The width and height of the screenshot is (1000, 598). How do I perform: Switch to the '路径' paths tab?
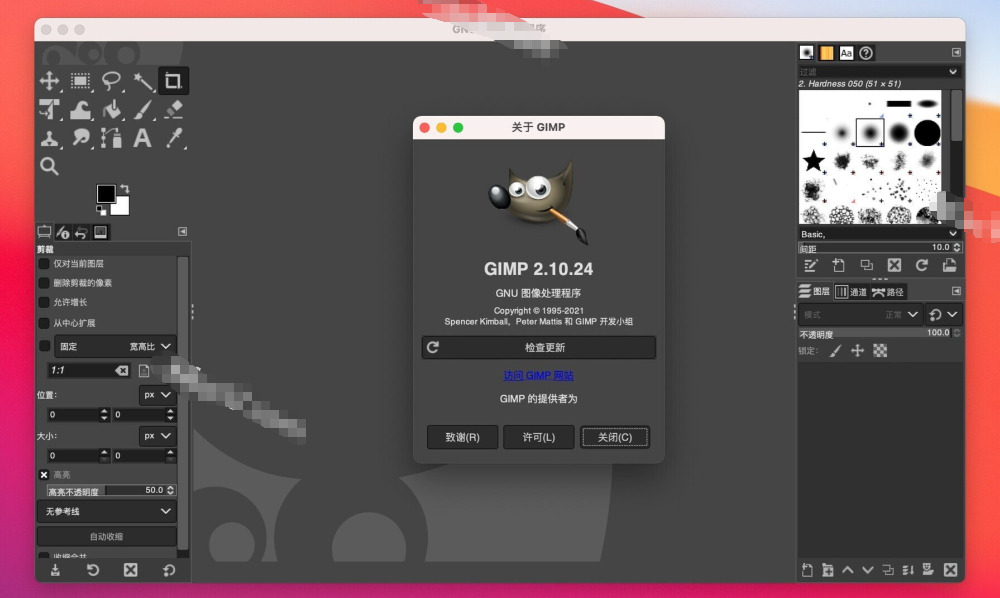click(888, 292)
